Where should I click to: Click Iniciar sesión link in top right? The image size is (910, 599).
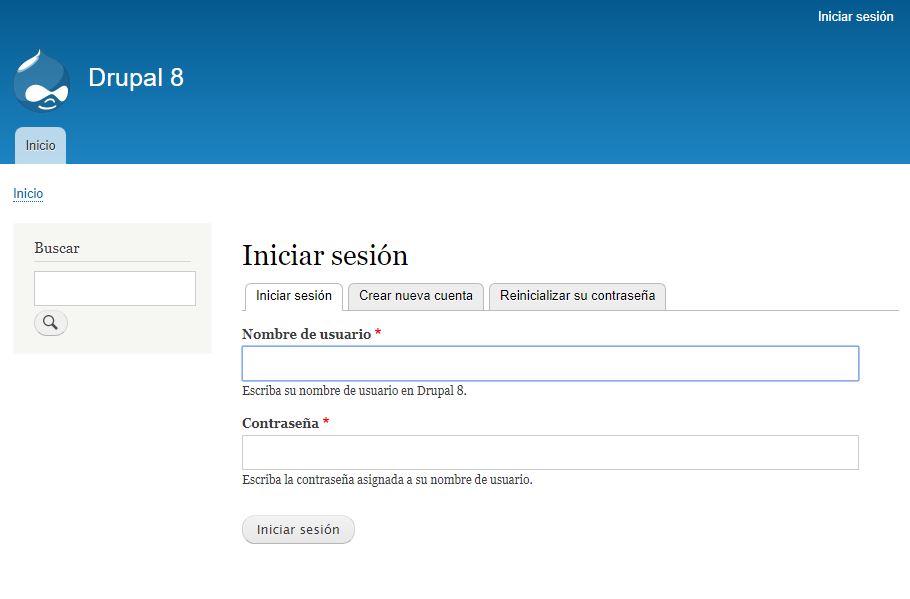[855, 17]
